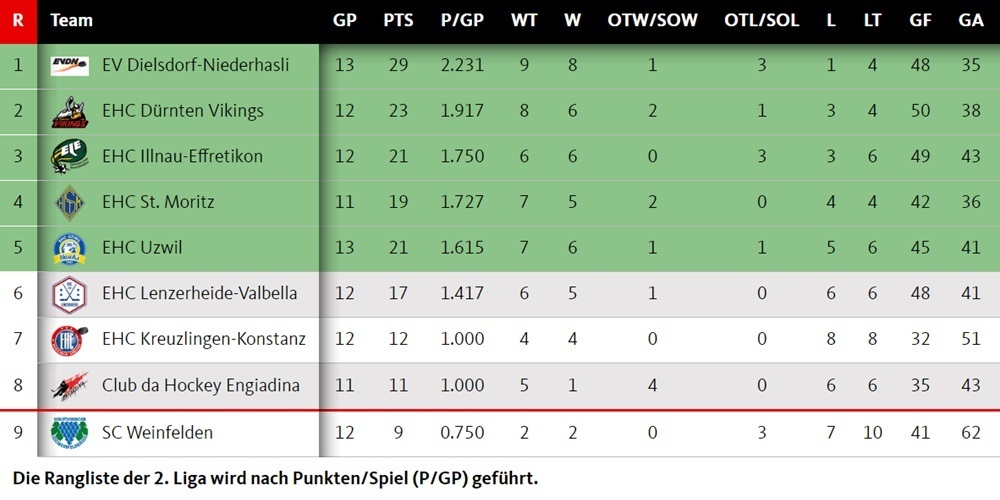
Task: Click the EHC St. Moritz crest
Action: 70,202
